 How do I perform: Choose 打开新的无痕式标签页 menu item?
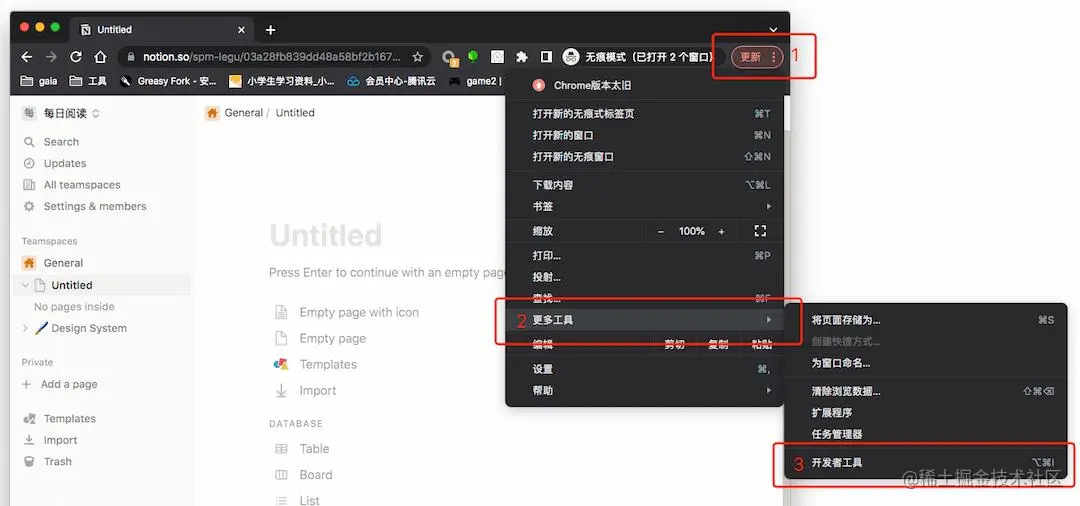[644, 114]
